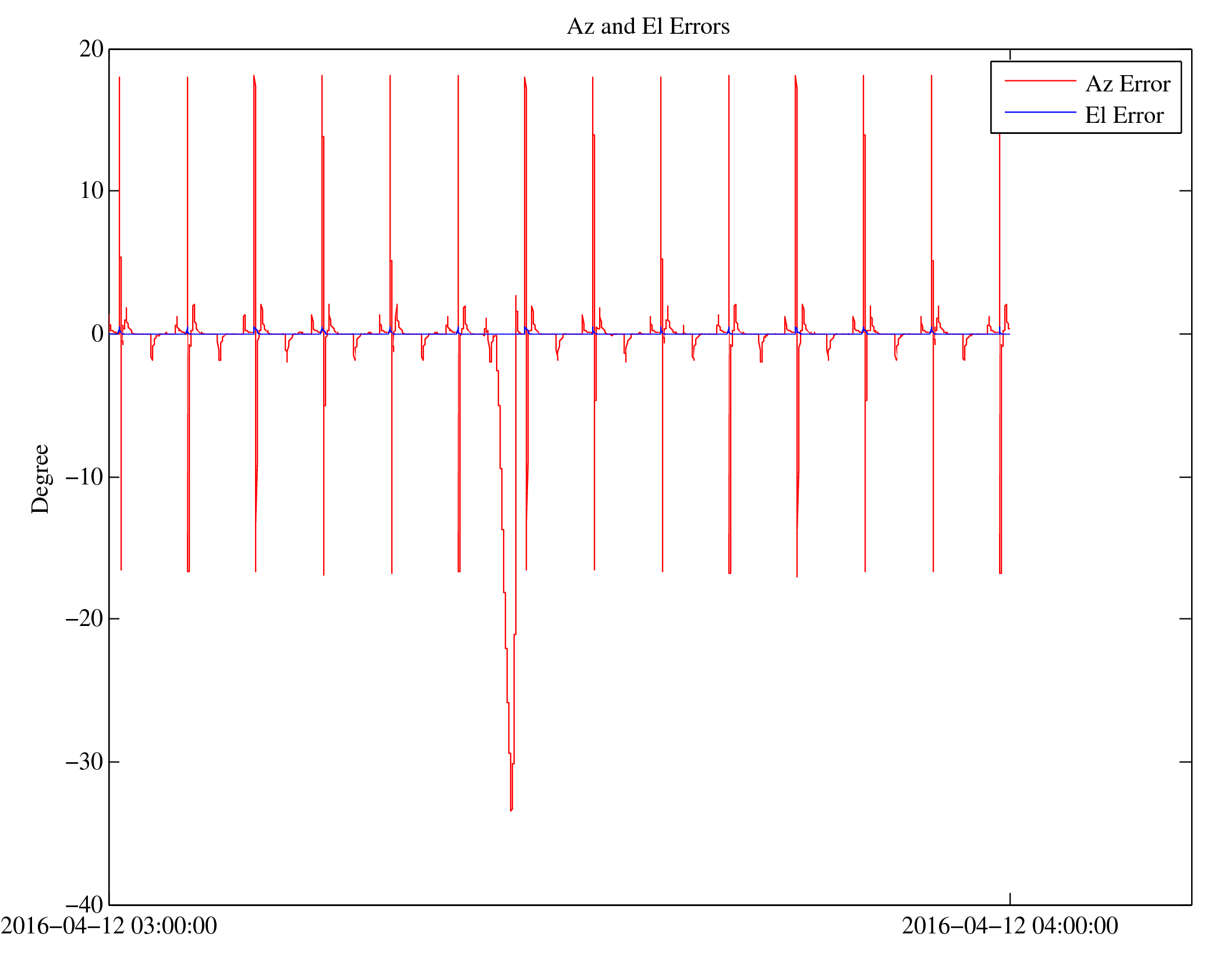Click the y-axis tick label −20
The image size is (1208, 980).
point(84,619)
